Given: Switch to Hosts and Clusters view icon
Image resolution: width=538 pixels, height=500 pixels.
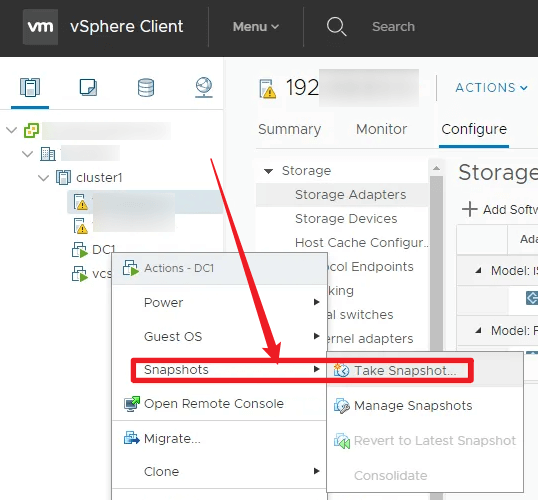Looking at the screenshot, I should coord(30,88).
